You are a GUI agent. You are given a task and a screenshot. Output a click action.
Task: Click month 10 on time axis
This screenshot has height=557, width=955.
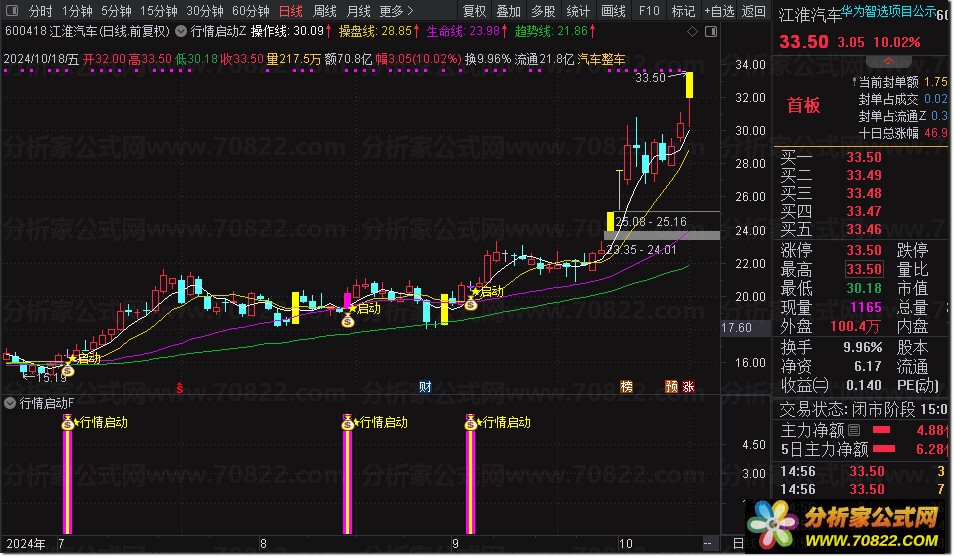pos(625,544)
